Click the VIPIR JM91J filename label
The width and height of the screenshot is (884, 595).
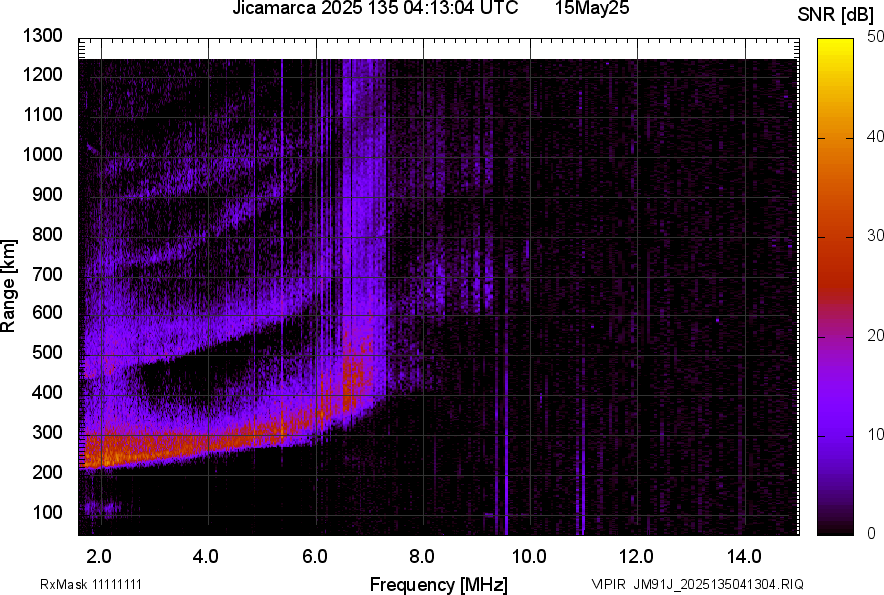tap(697, 584)
